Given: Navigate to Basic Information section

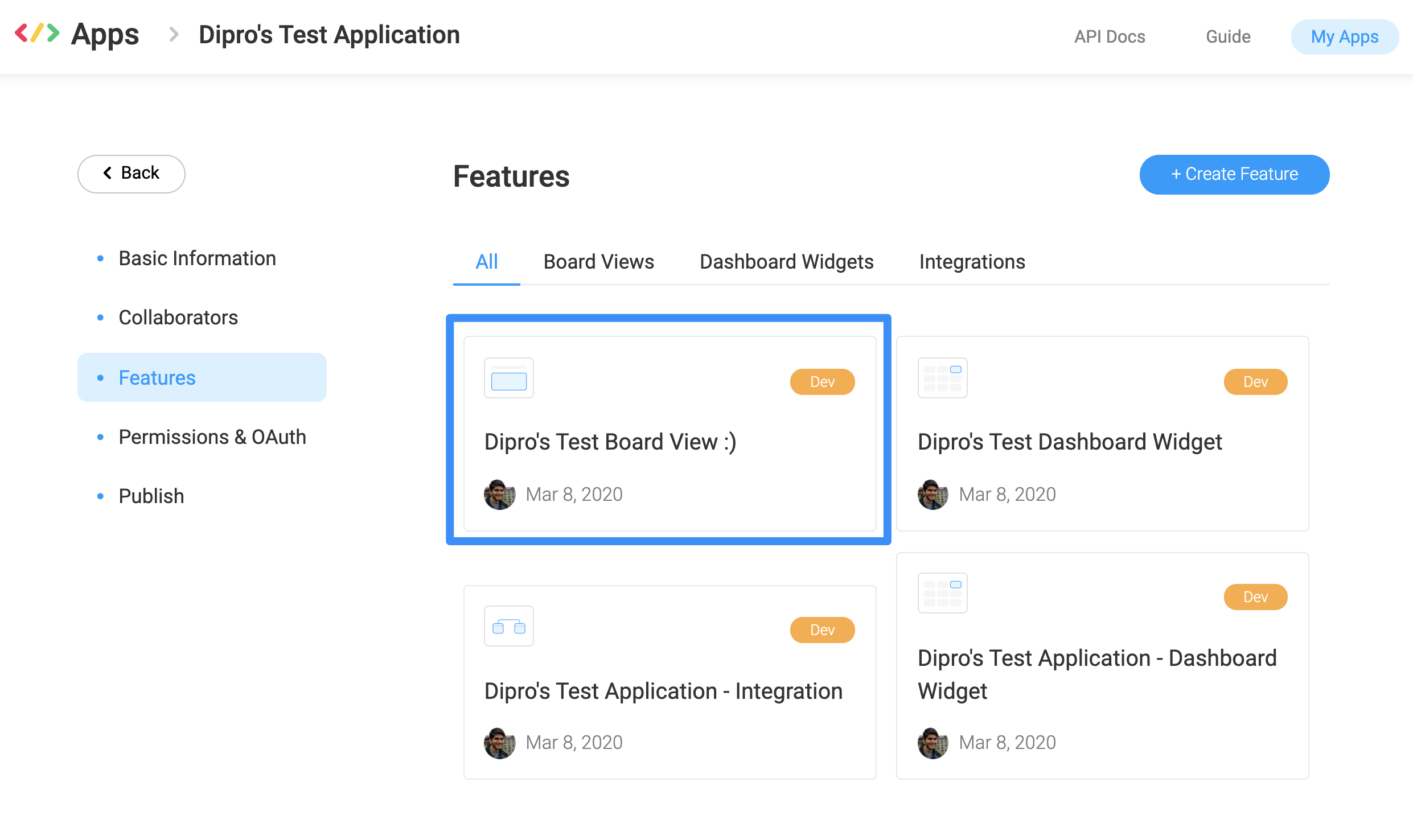Looking at the screenshot, I should (x=198, y=258).
